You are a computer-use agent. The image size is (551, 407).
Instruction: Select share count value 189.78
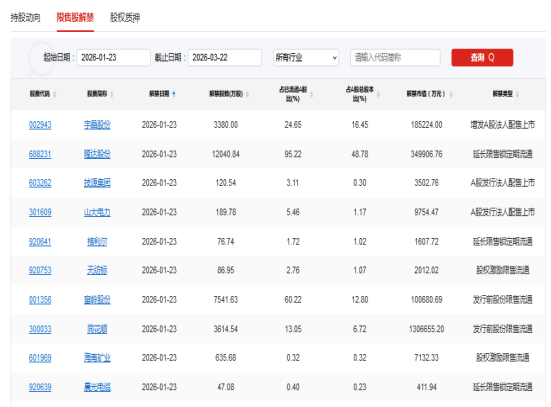pos(226,212)
